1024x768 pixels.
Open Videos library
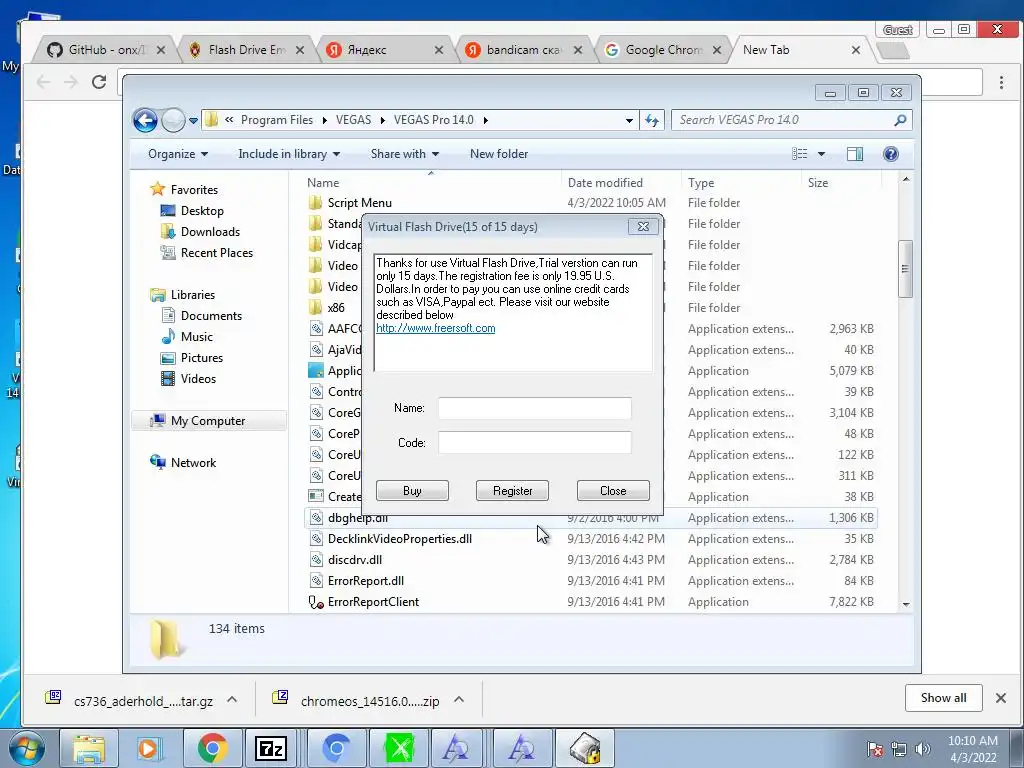[x=198, y=379]
